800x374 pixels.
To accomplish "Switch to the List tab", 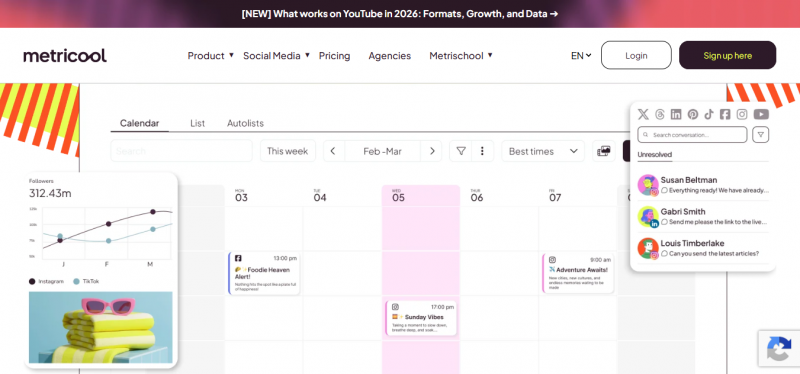I will click(x=197, y=123).
